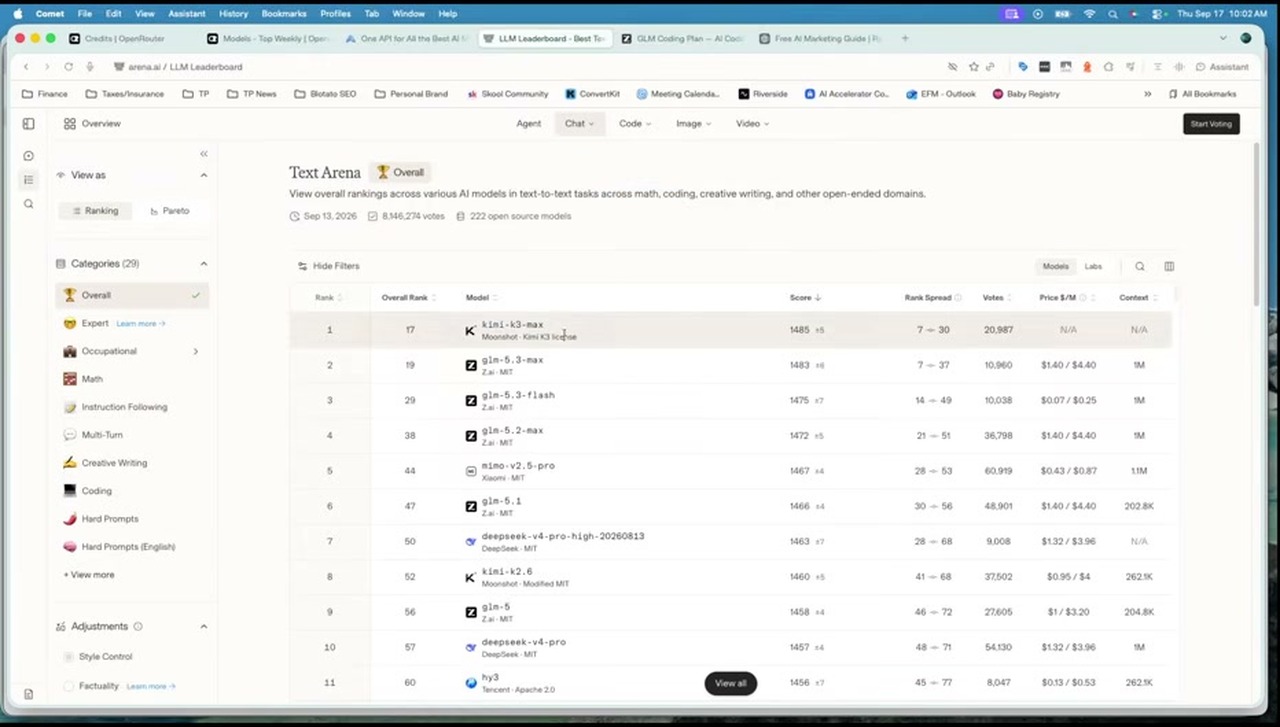Click the DeepSeek logo beside deepseek-v4-pro
1280x727 pixels.
[x=471, y=647]
